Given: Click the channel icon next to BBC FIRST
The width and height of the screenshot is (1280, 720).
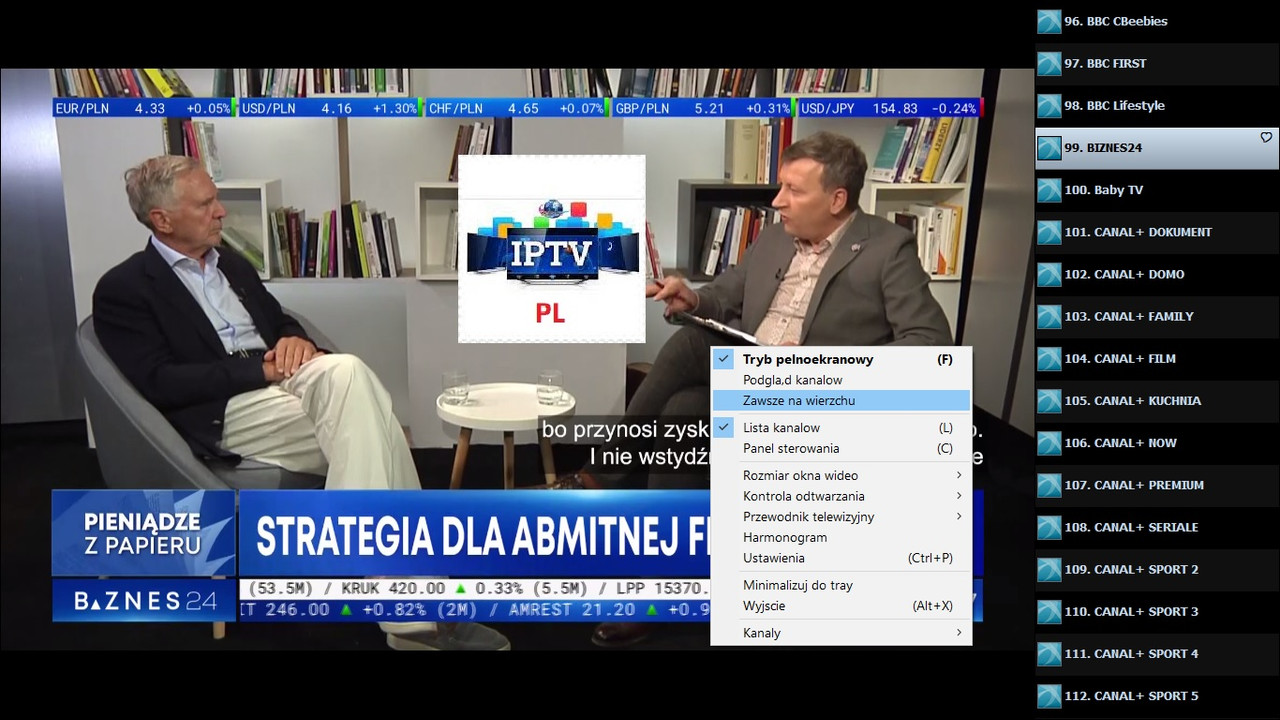Looking at the screenshot, I should click(1049, 63).
